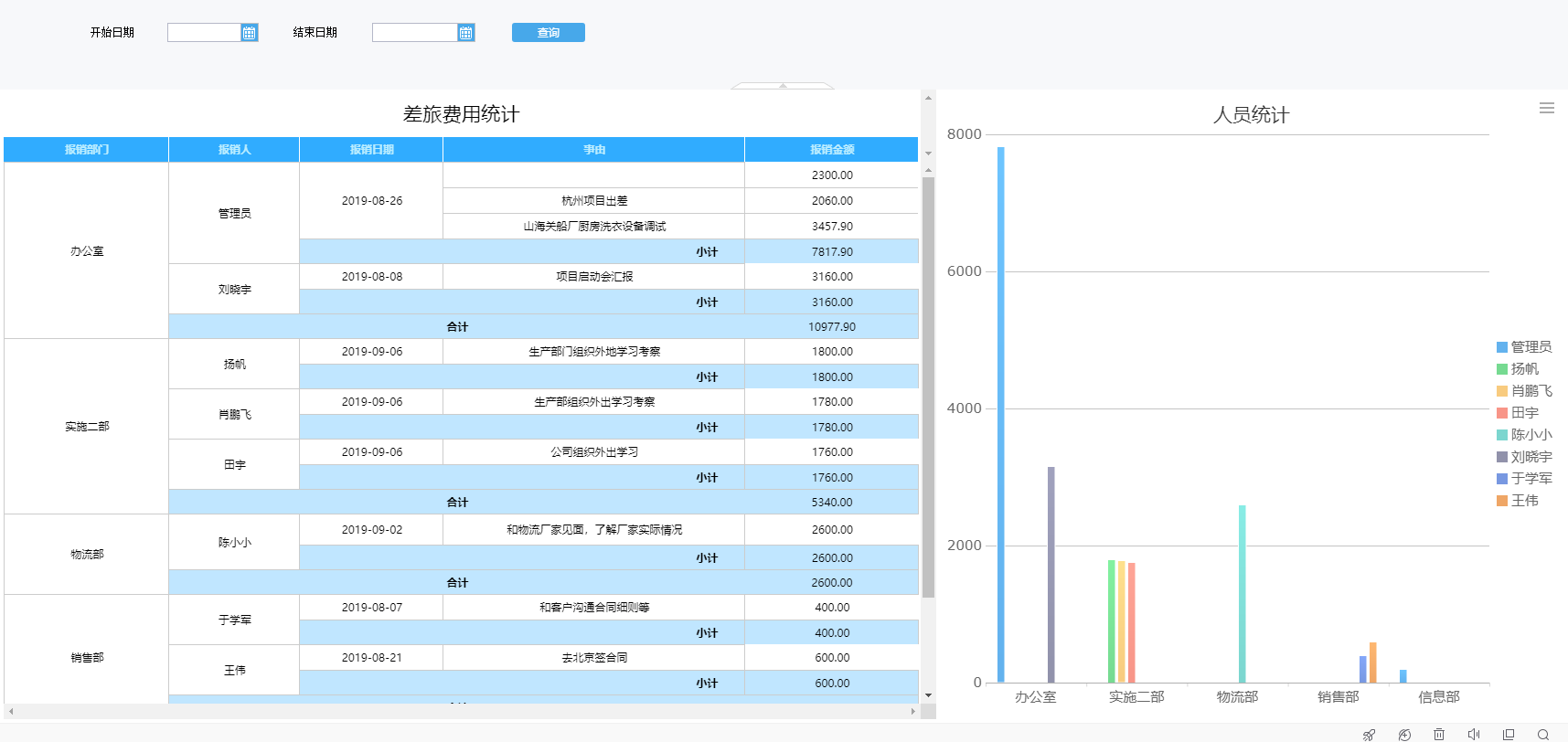This screenshot has height=742, width=1568.
Task: Click the table scrollbar down arrow
Action: pyautogui.click(x=928, y=695)
